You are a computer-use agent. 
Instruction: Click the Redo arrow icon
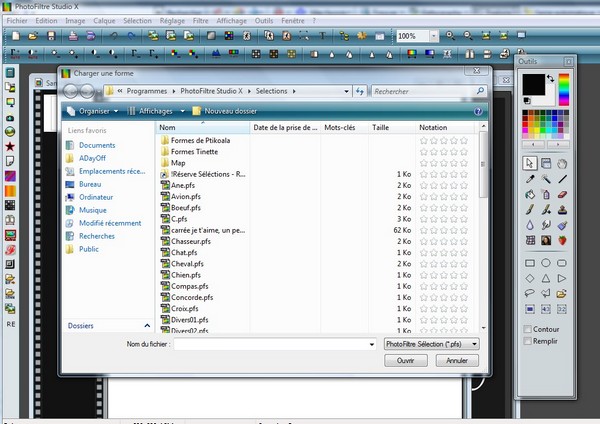(131, 36)
